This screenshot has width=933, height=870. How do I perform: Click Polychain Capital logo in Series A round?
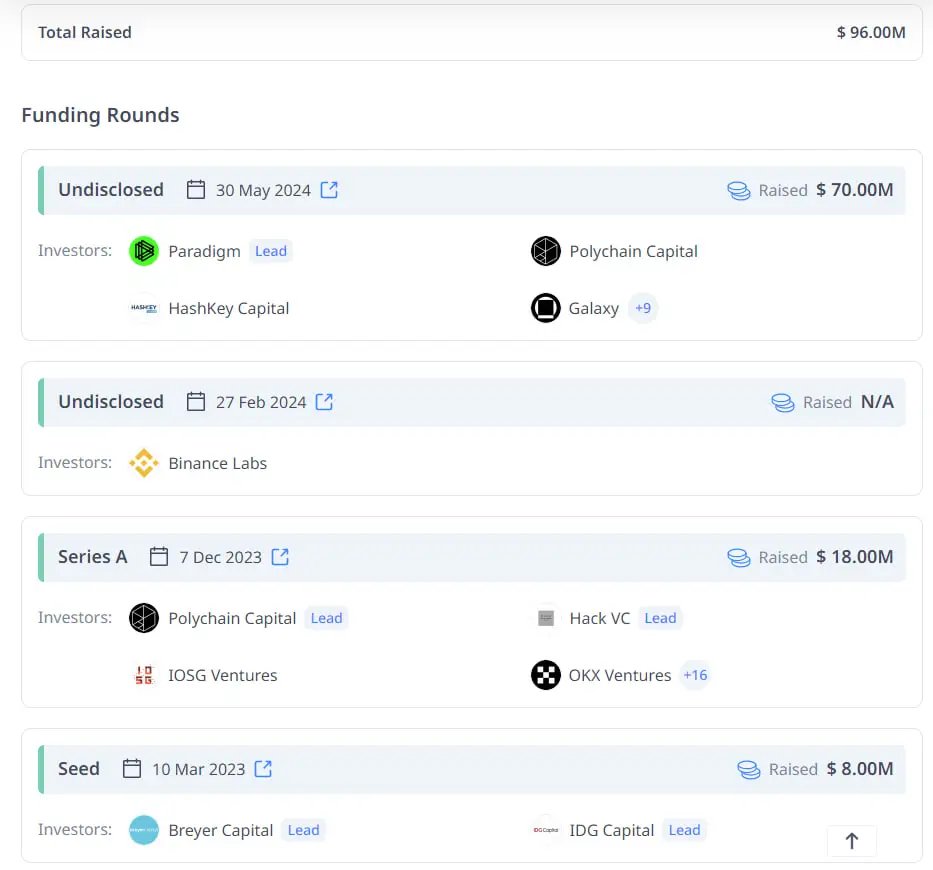click(x=144, y=618)
